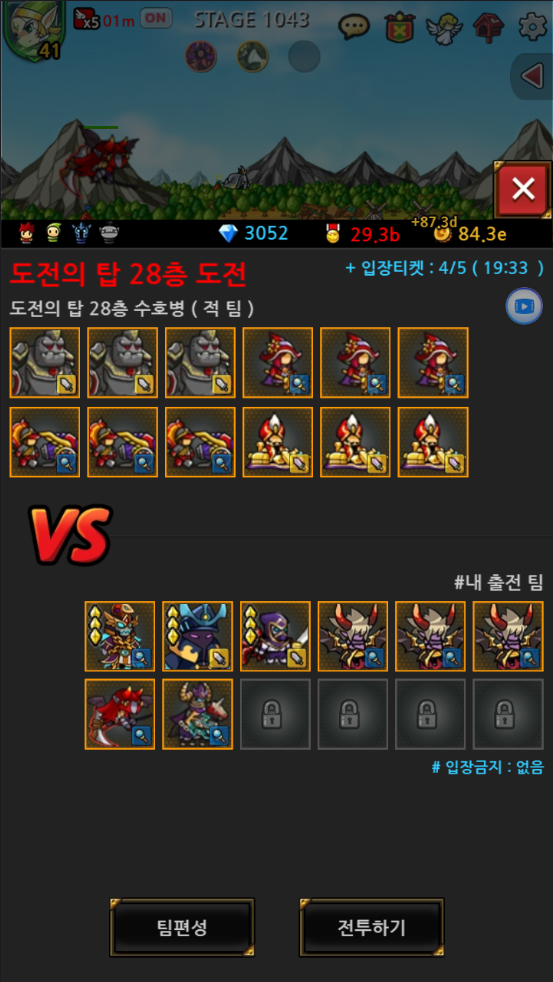Viewport: 553px width, 982px height.
Task: Expand the side panel red arrow
Action: point(532,76)
